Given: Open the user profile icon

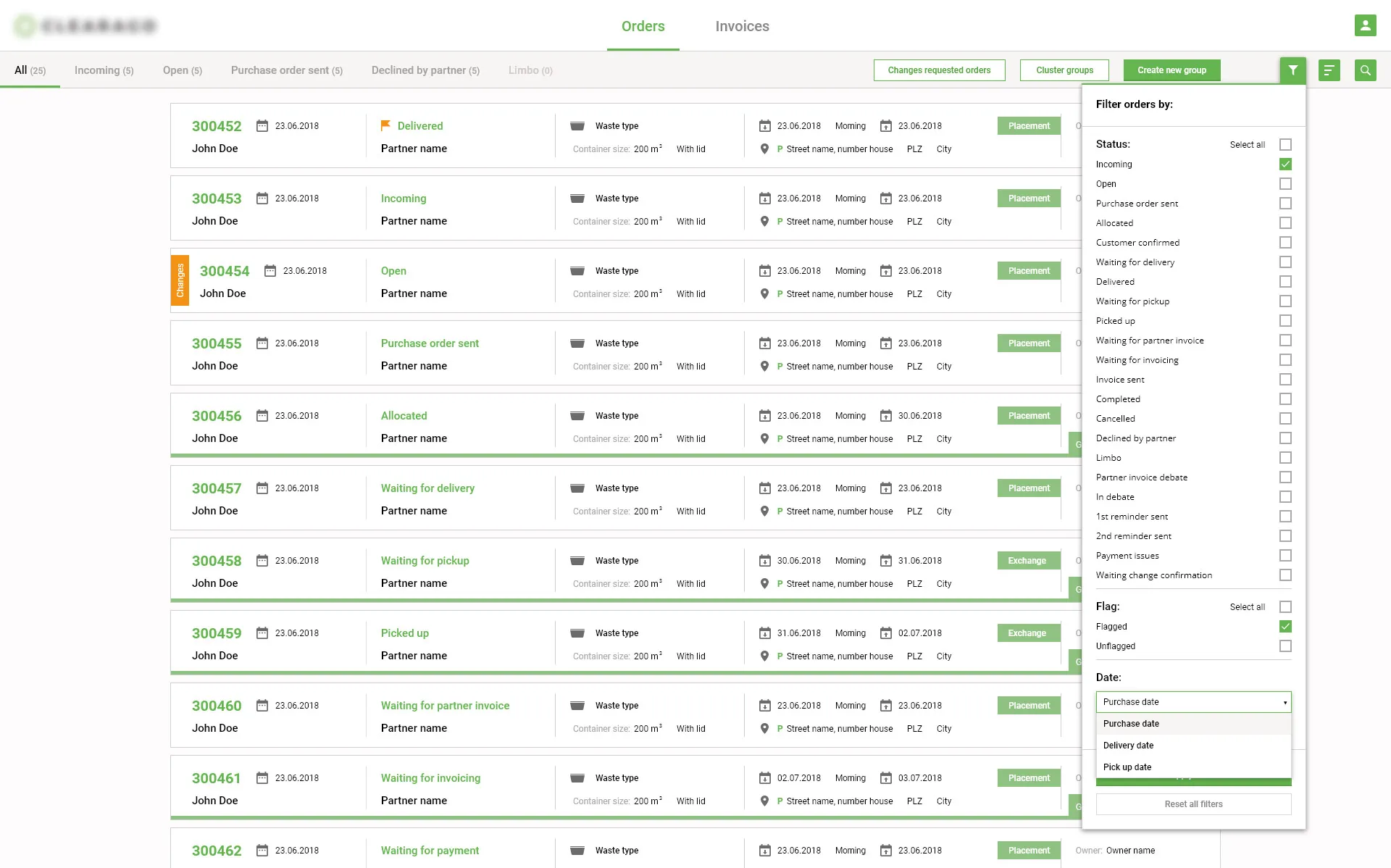Looking at the screenshot, I should tap(1365, 25).
